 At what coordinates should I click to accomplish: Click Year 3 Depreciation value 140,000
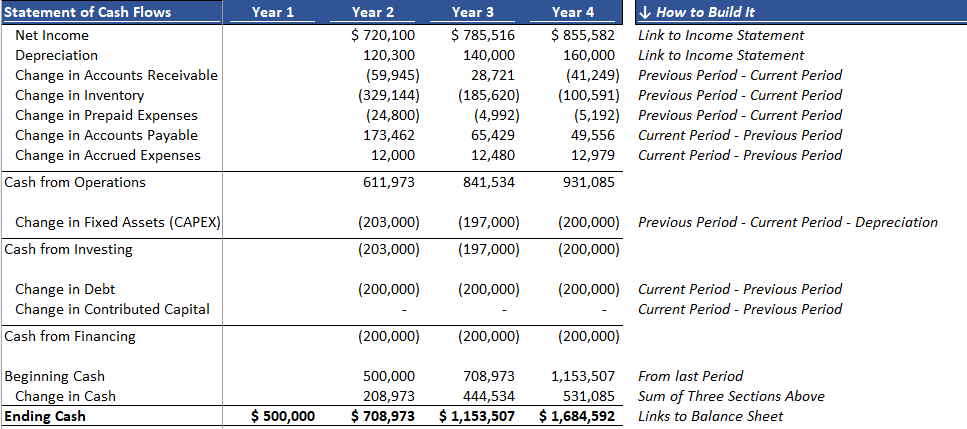[490, 55]
